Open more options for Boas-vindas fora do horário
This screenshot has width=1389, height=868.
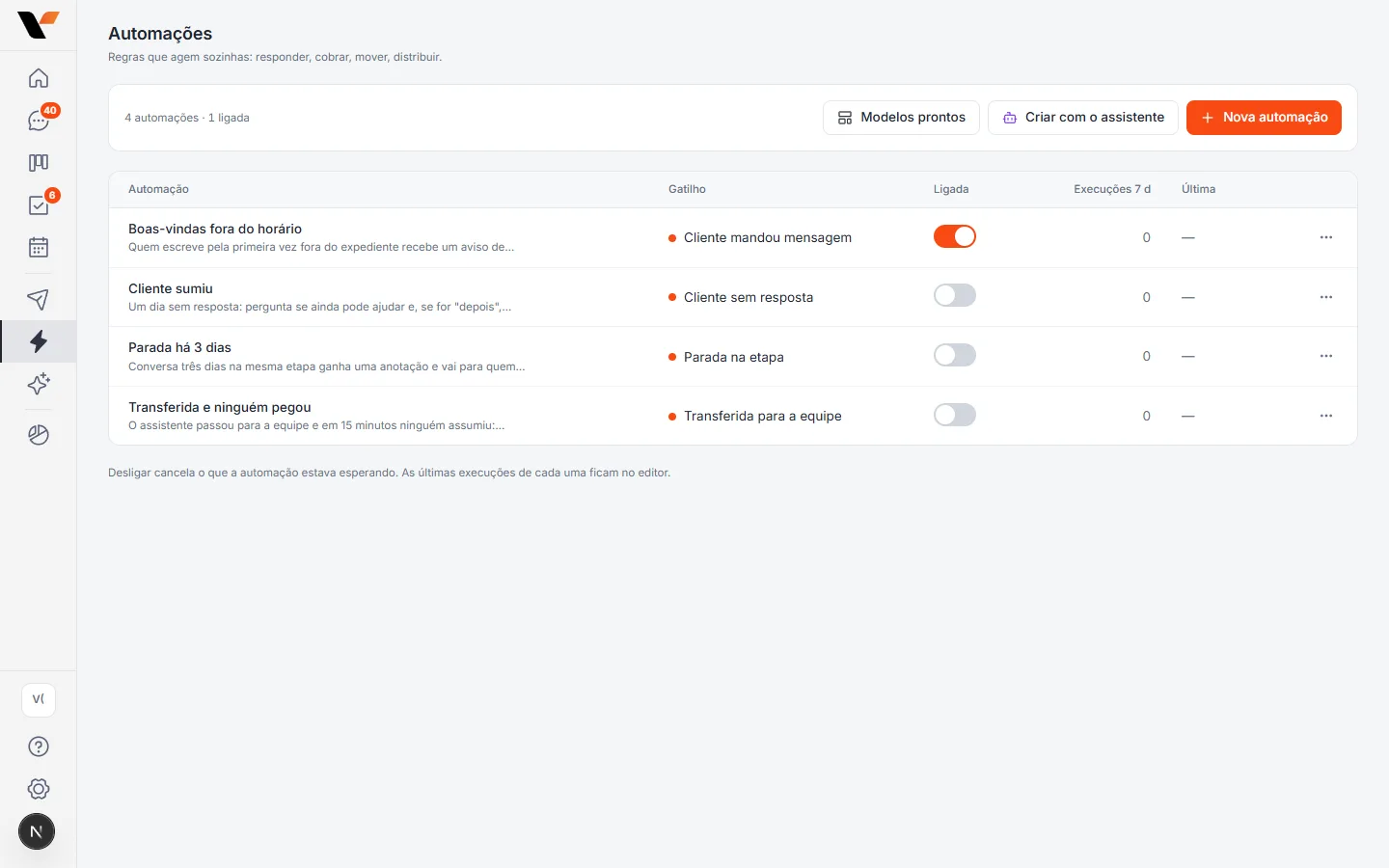click(x=1326, y=237)
